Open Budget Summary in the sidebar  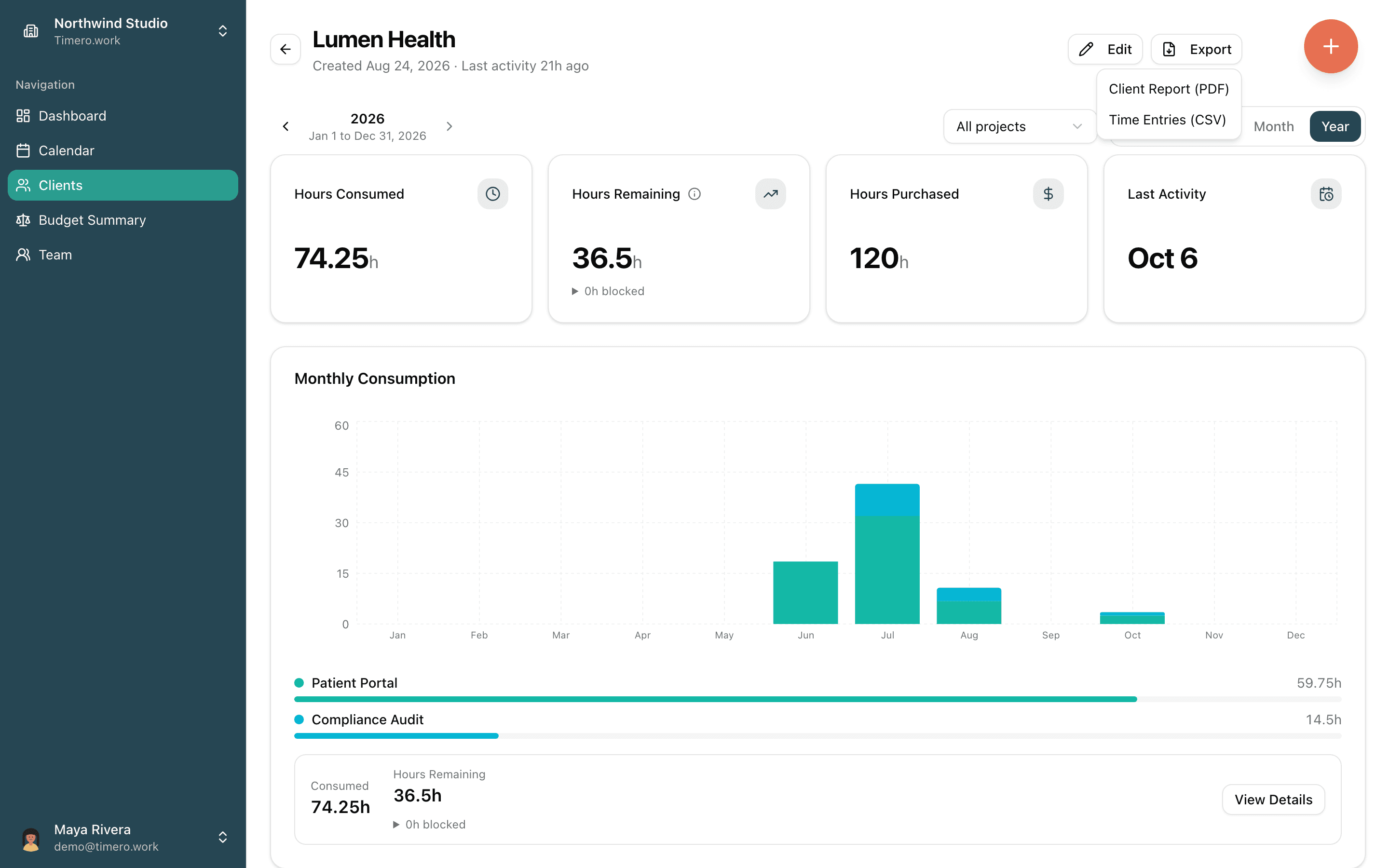pos(123,220)
